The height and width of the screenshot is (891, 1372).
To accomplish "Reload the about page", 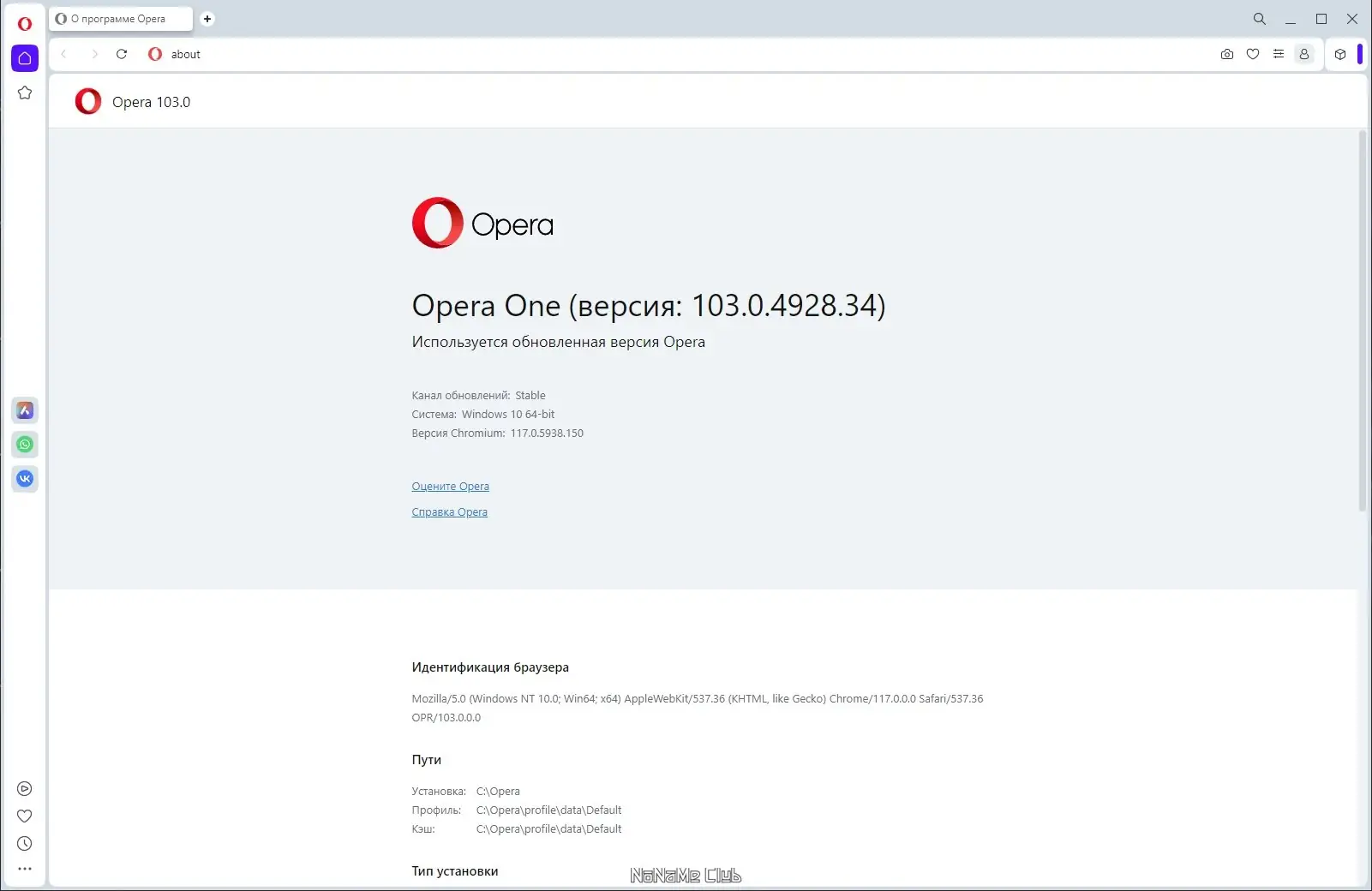I will click(x=122, y=54).
